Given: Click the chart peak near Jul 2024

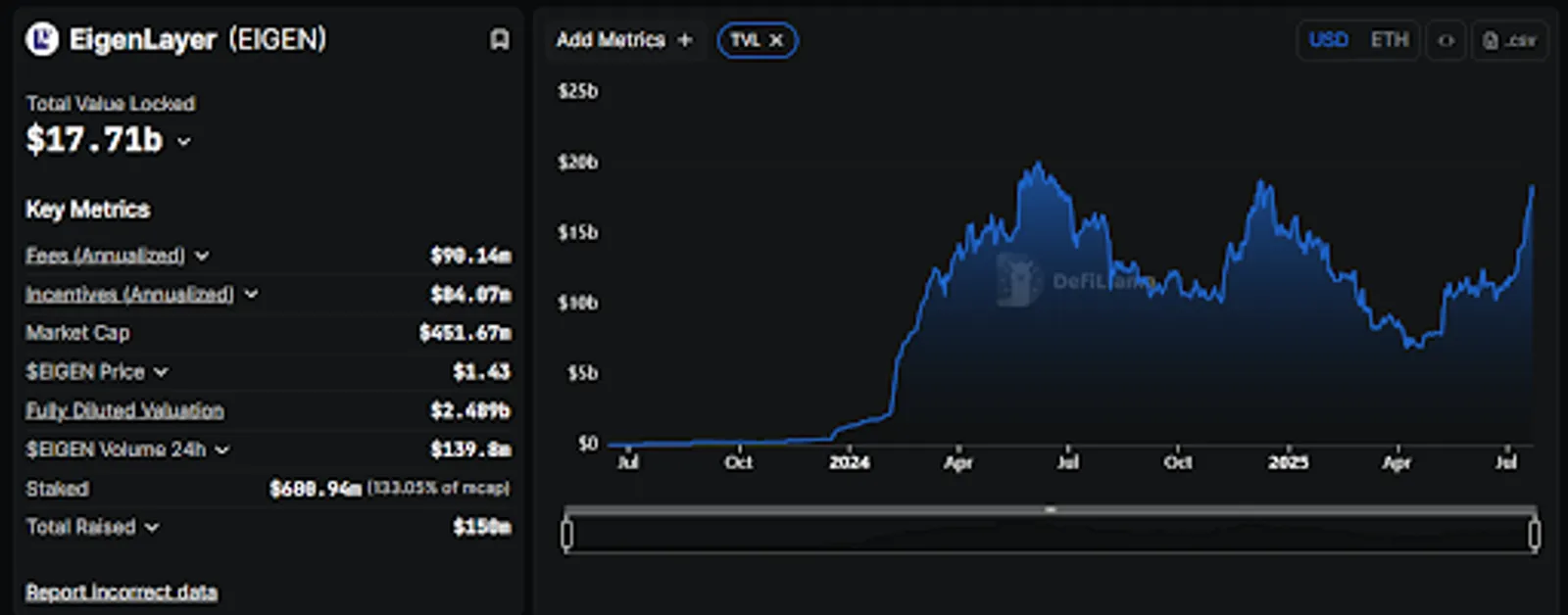Looking at the screenshot, I should 1038,165.
